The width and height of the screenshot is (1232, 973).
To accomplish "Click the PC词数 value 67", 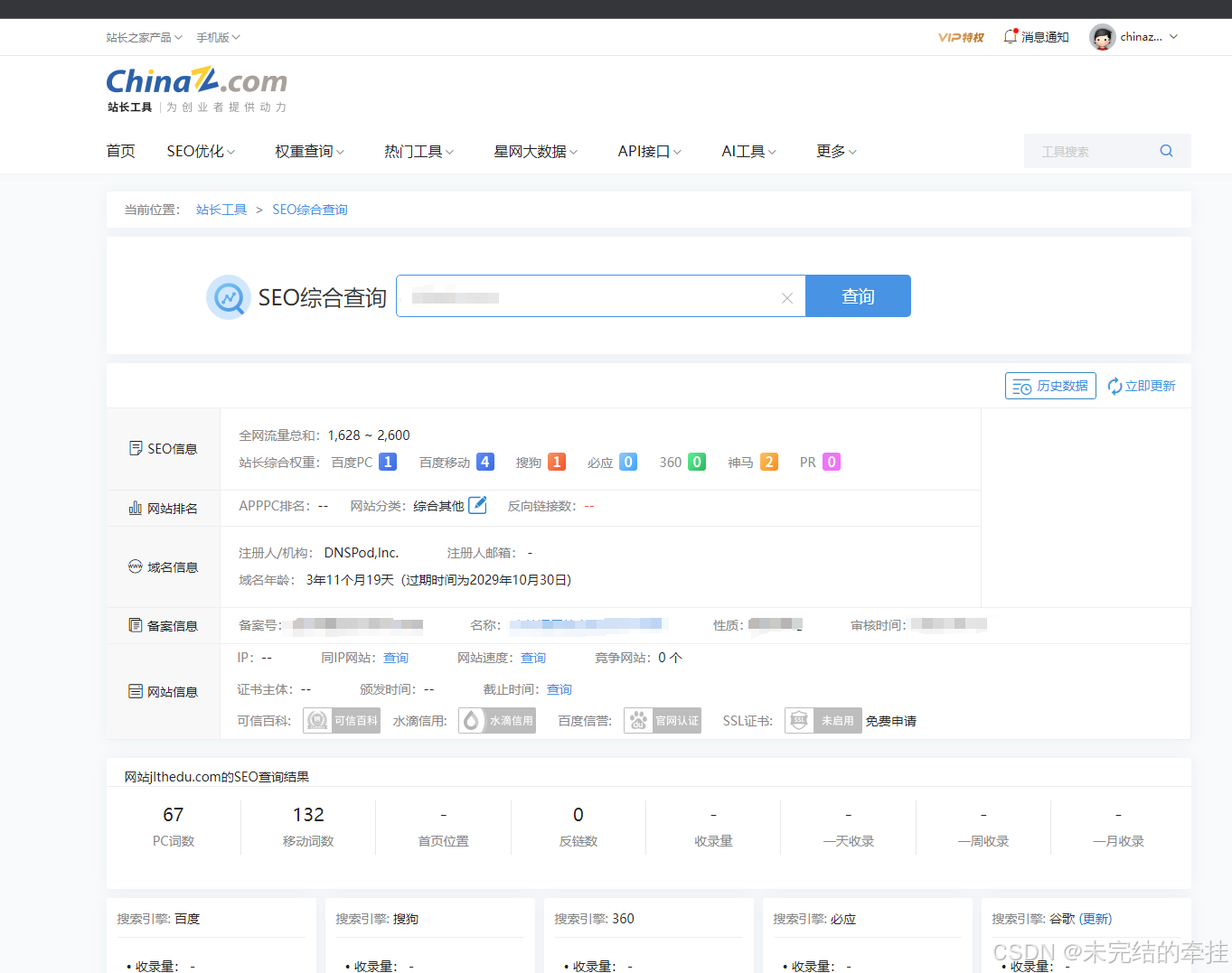I will tap(174, 814).
